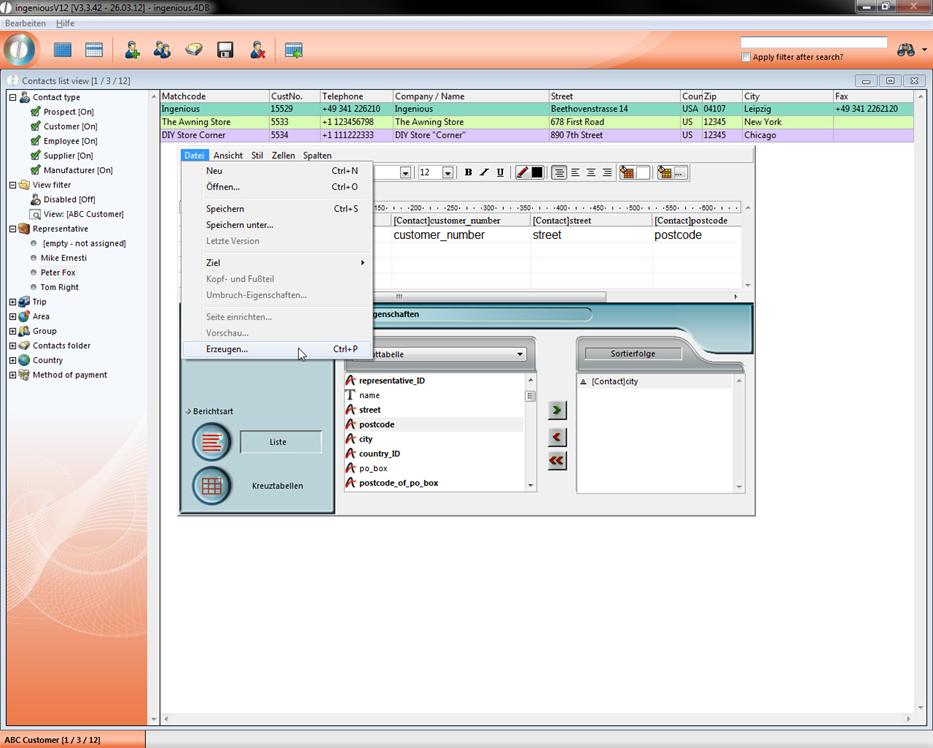Image resolution: width=933 pixels, height=748 pixels.
Task: Expand the Country tree node
Action: click(x=13, y=360)
